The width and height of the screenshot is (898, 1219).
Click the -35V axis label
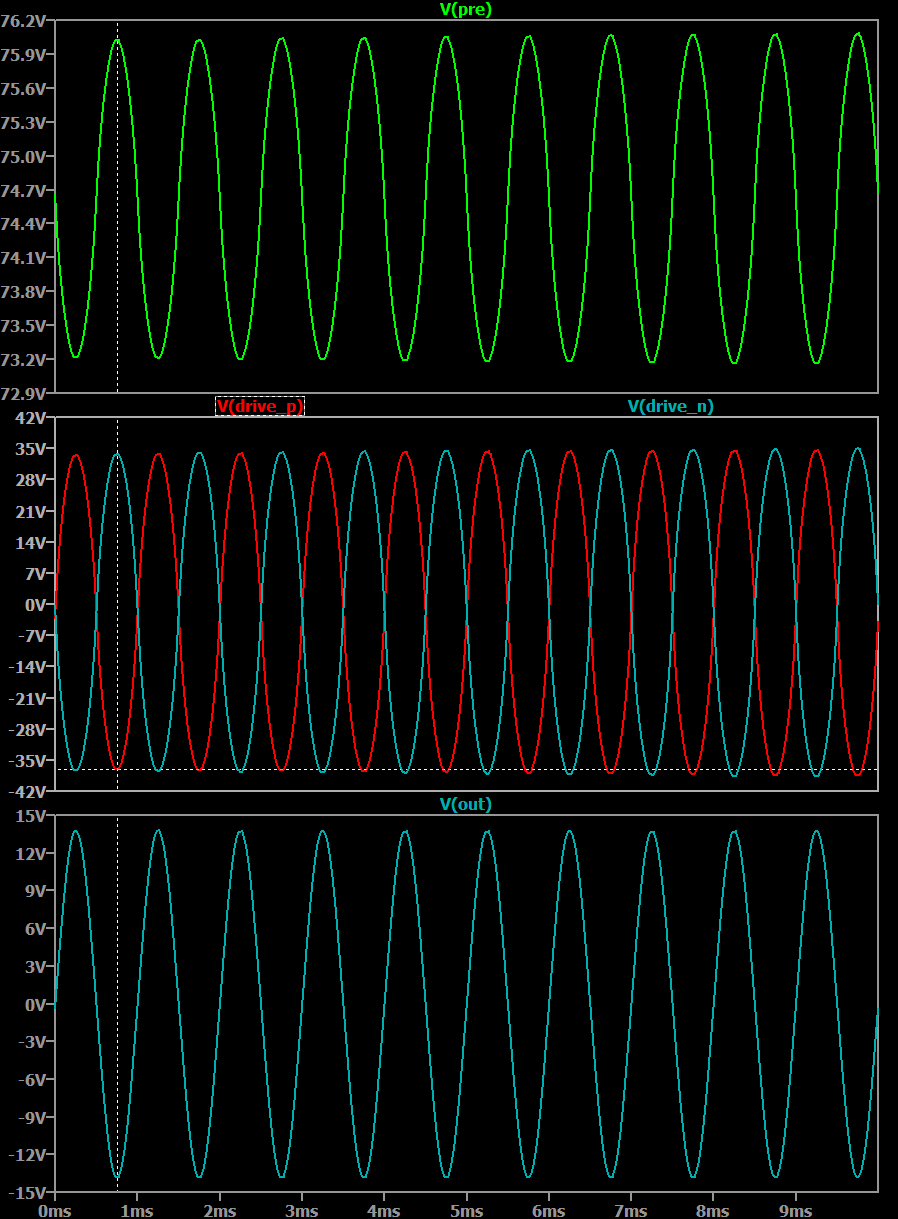coord(28,761)
